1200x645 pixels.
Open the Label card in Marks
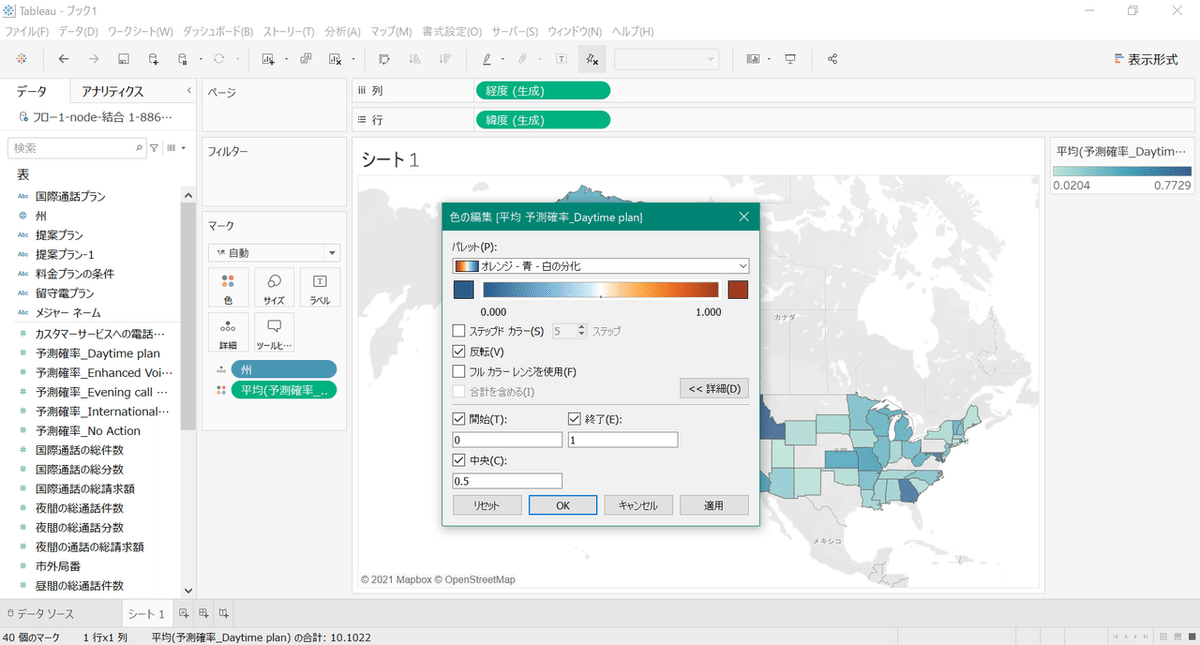click(320, 288)
